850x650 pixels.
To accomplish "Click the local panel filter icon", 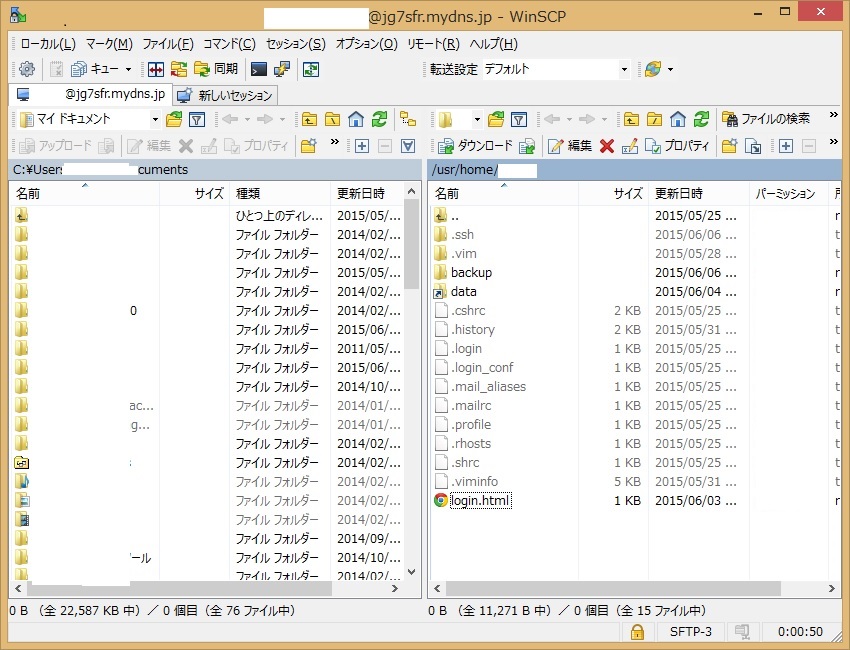I will tap(197, 119).
